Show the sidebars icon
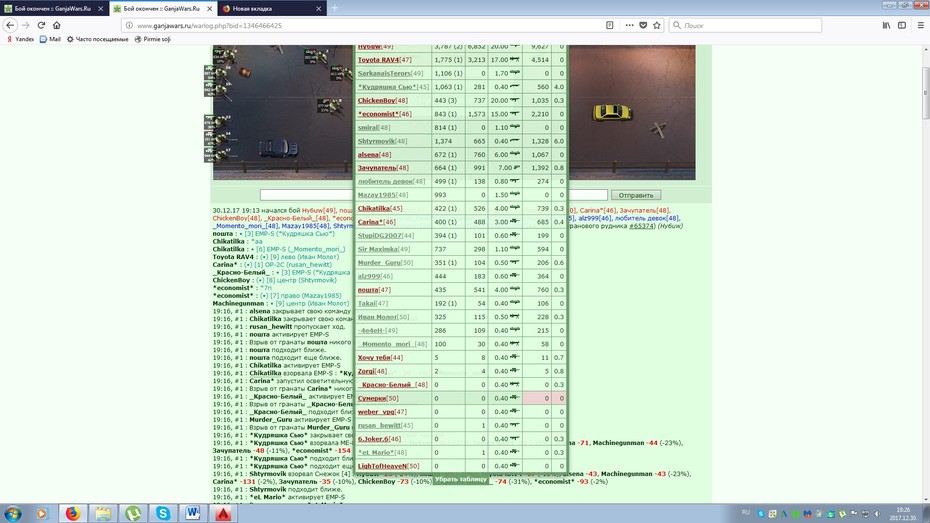This screenshot has height=523, width=930. (x=902, y=25)
